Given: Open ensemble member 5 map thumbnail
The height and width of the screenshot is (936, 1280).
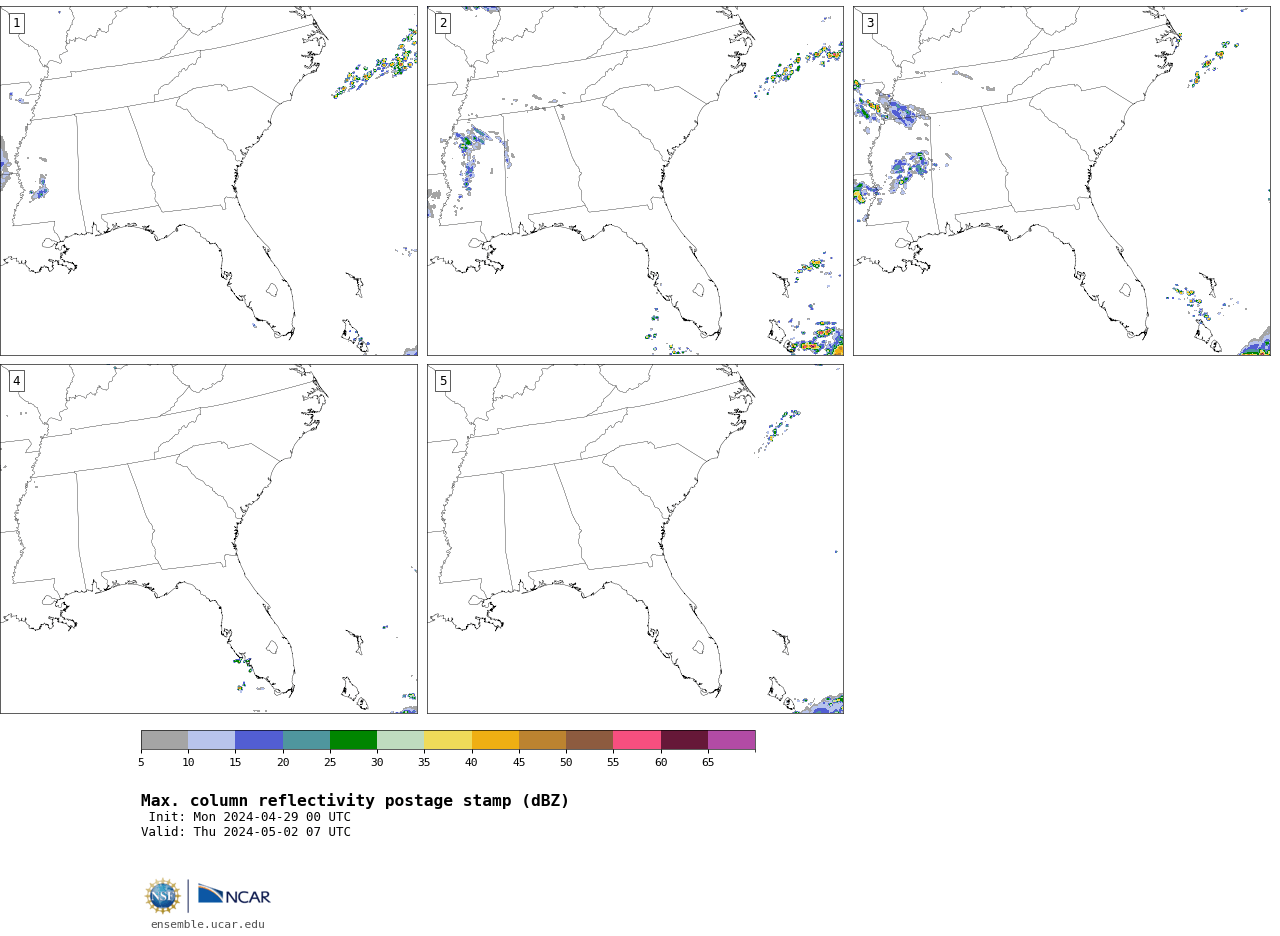Looking at the screenshot, I should (x=635, y=539).
